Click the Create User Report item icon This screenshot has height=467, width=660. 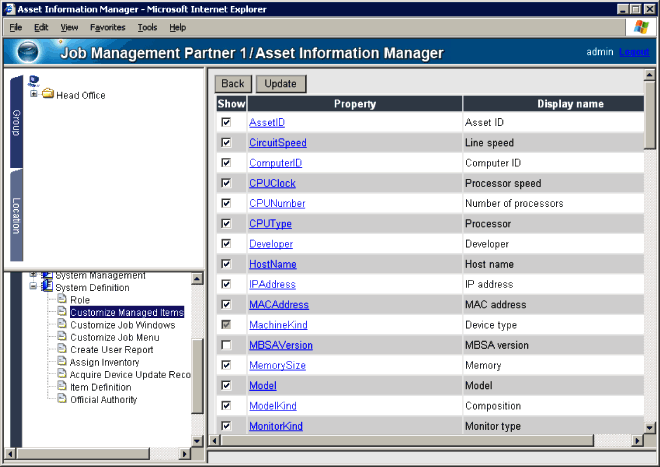62,350
